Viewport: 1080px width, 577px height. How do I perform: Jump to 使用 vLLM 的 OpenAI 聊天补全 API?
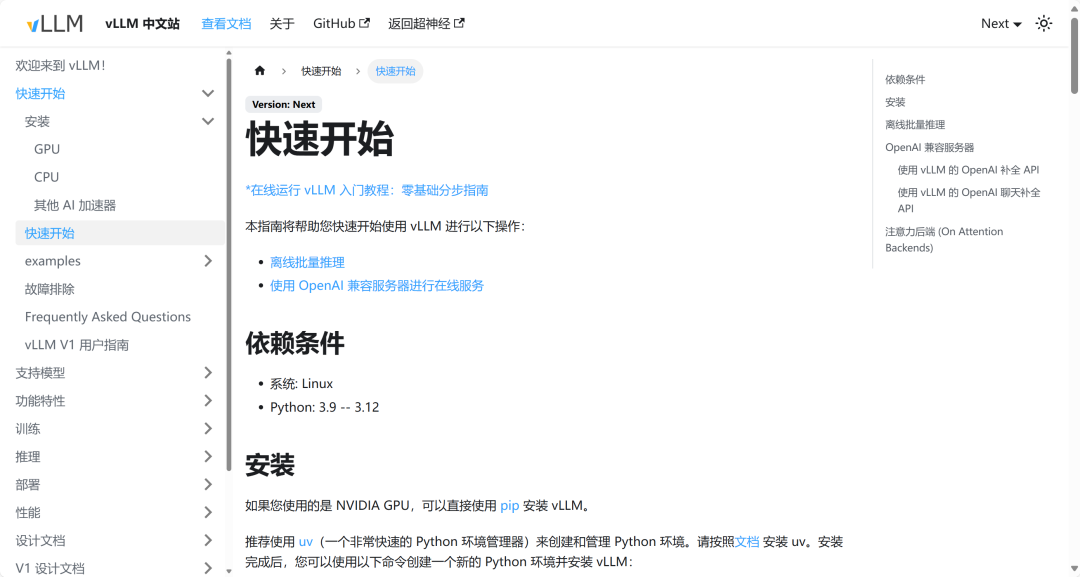969,200
